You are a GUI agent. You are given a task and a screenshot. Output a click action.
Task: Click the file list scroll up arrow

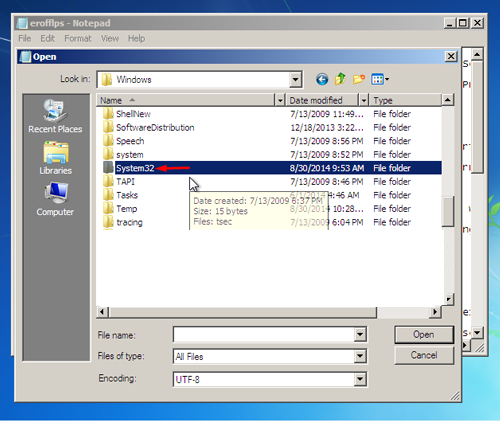[448, 100]
